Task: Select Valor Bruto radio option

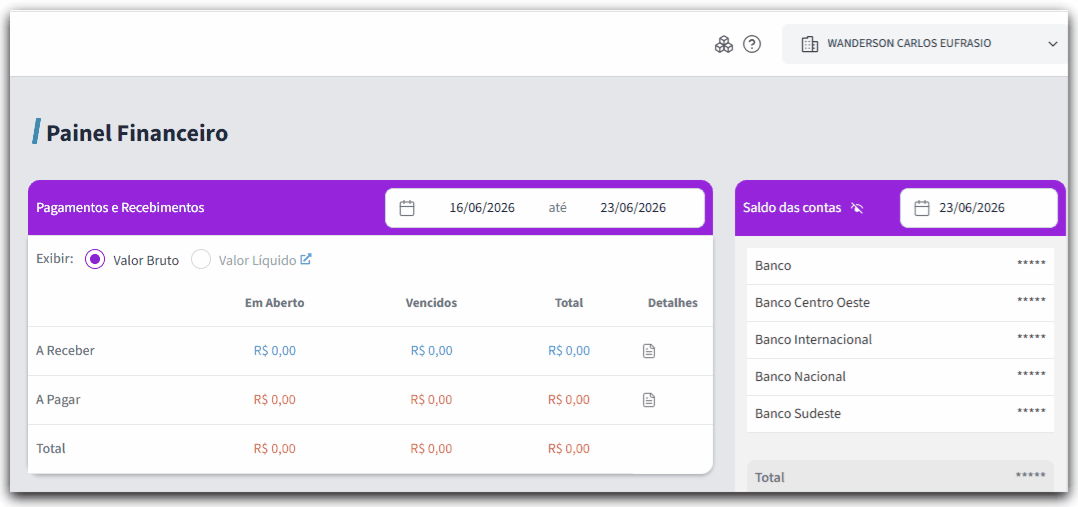Action: pos(95,260)
